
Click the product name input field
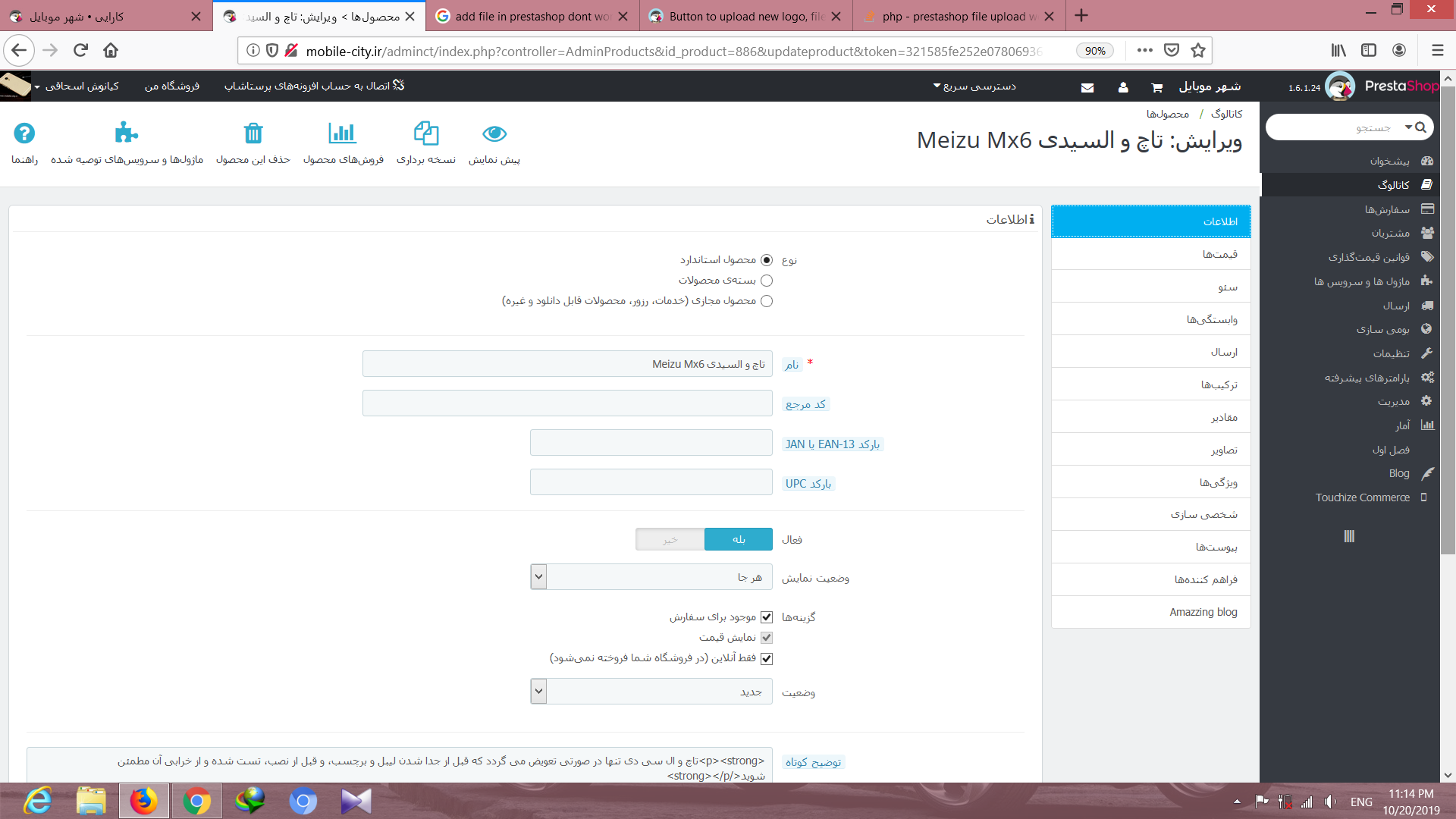(567, 364)
